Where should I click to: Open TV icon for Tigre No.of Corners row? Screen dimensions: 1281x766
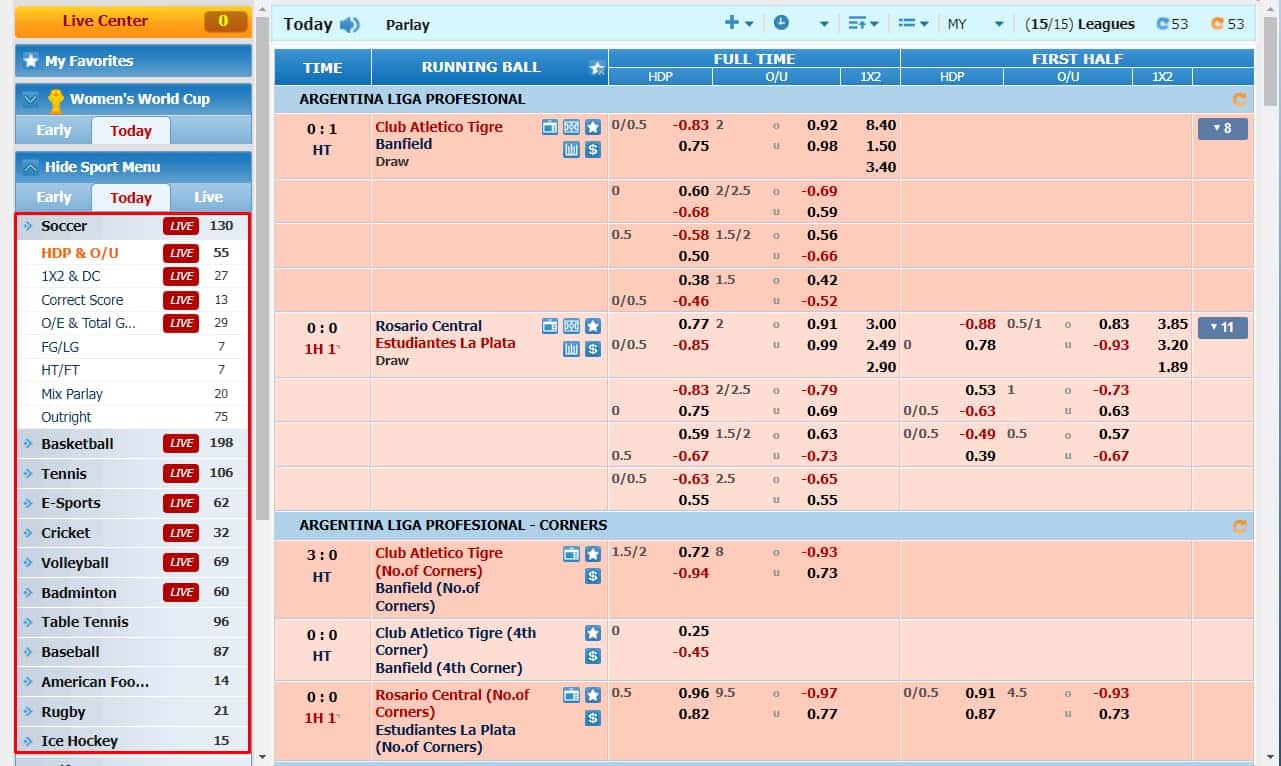[571, 553]
